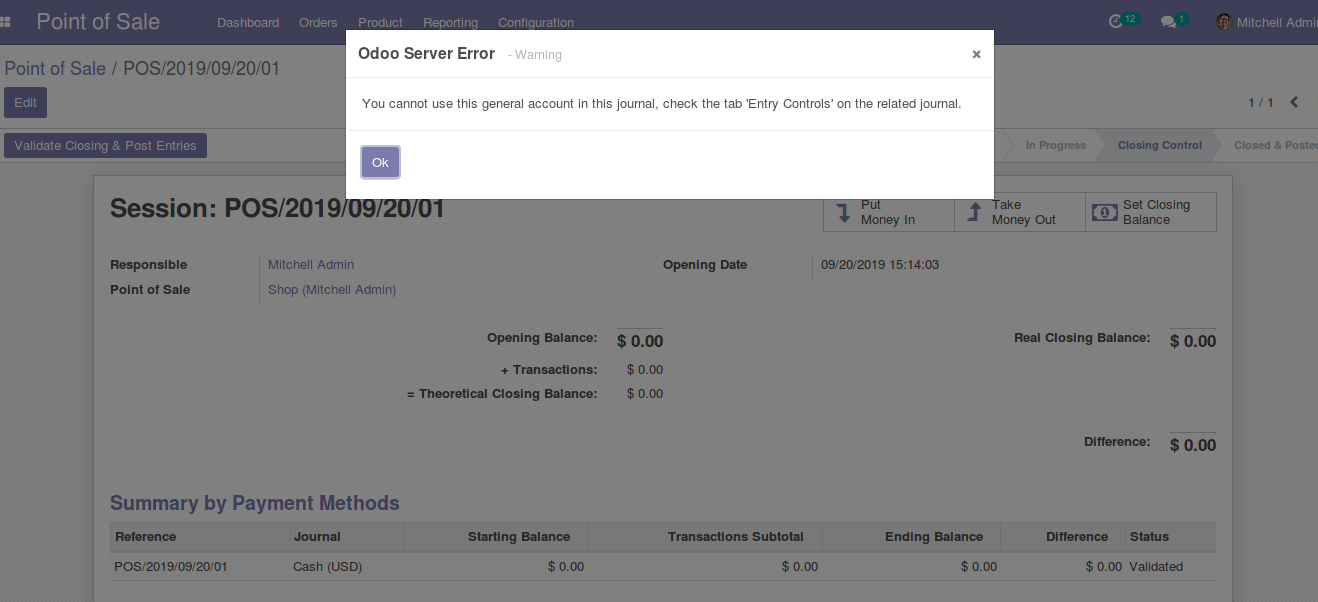Click the Real Closing Balance amount field
This screenshot has height=602, width=1318.
[1191, 340]
